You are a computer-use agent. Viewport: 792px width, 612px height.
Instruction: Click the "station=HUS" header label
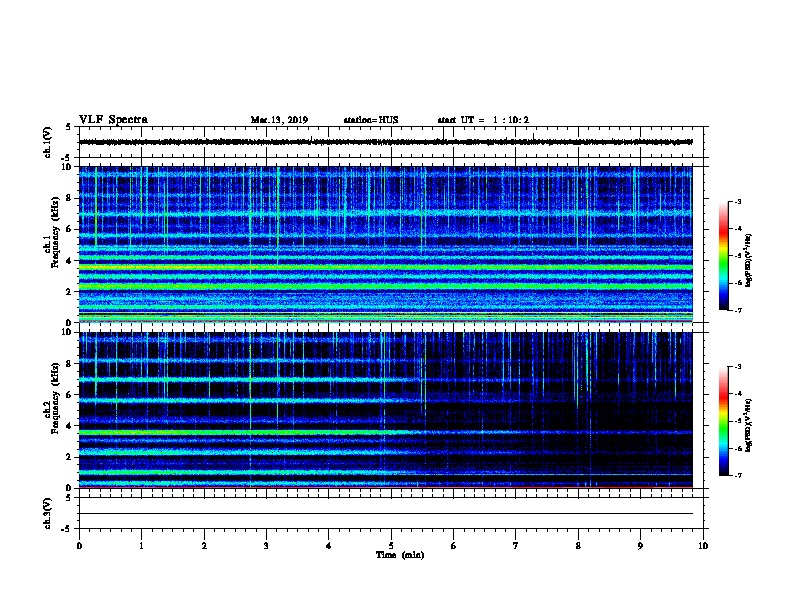click(x=371, y=120)
